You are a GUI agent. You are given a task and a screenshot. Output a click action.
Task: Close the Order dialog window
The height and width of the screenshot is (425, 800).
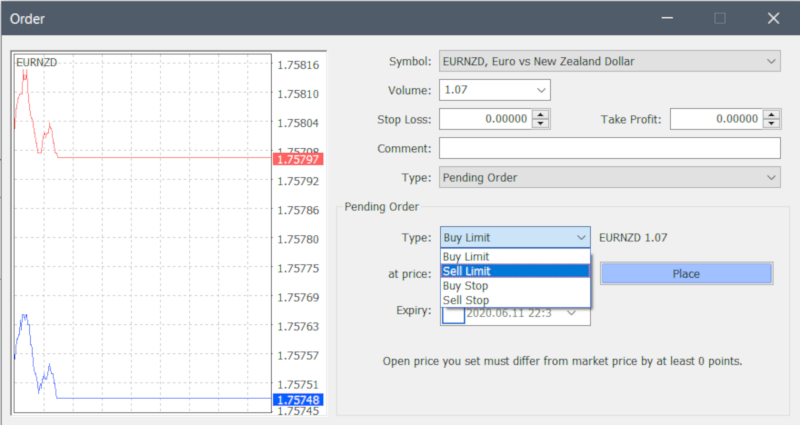click(772, 18)
